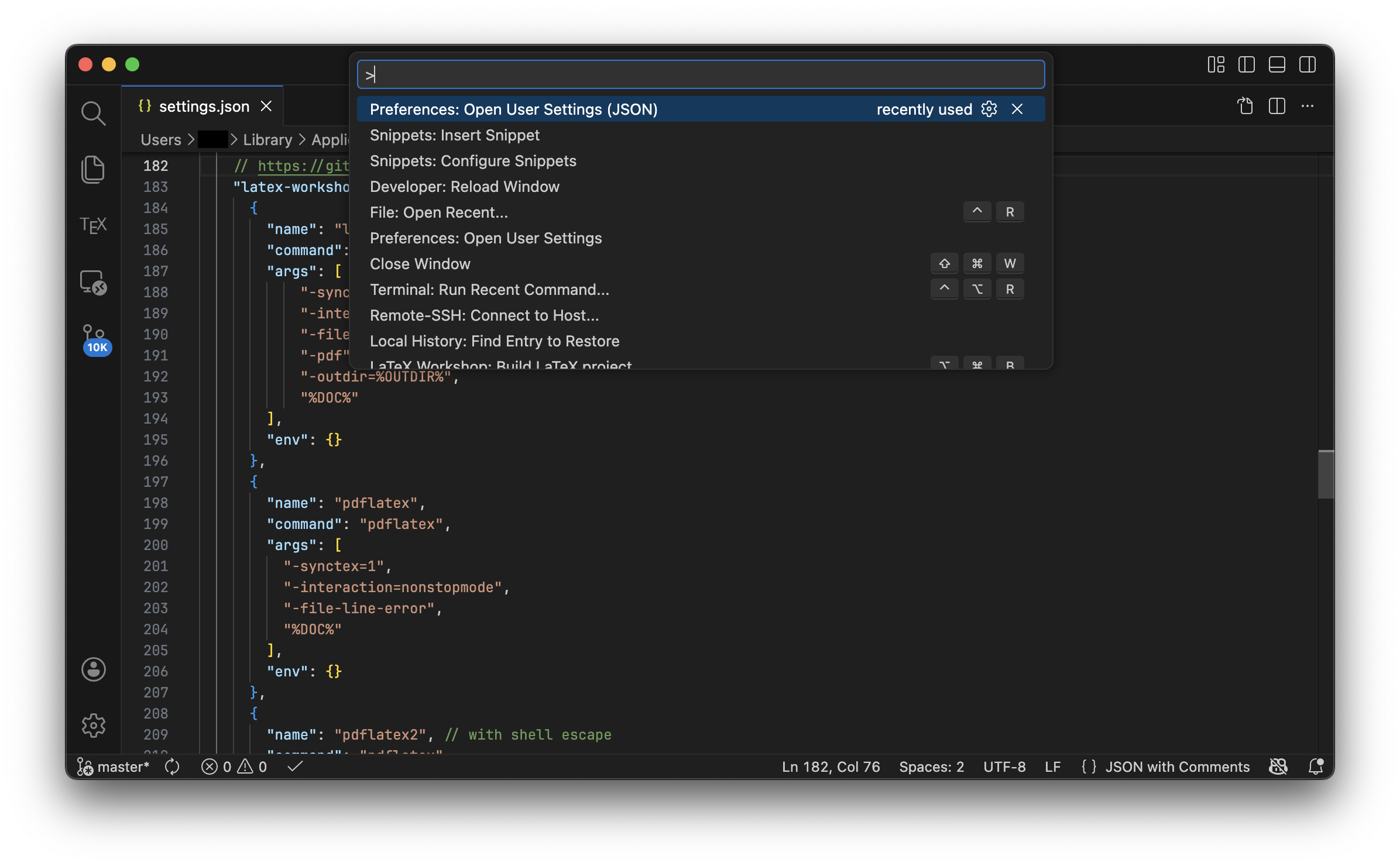Open the Accounts menu icon
This screenshot has width=1400, height=866.
tap(93, 669)
